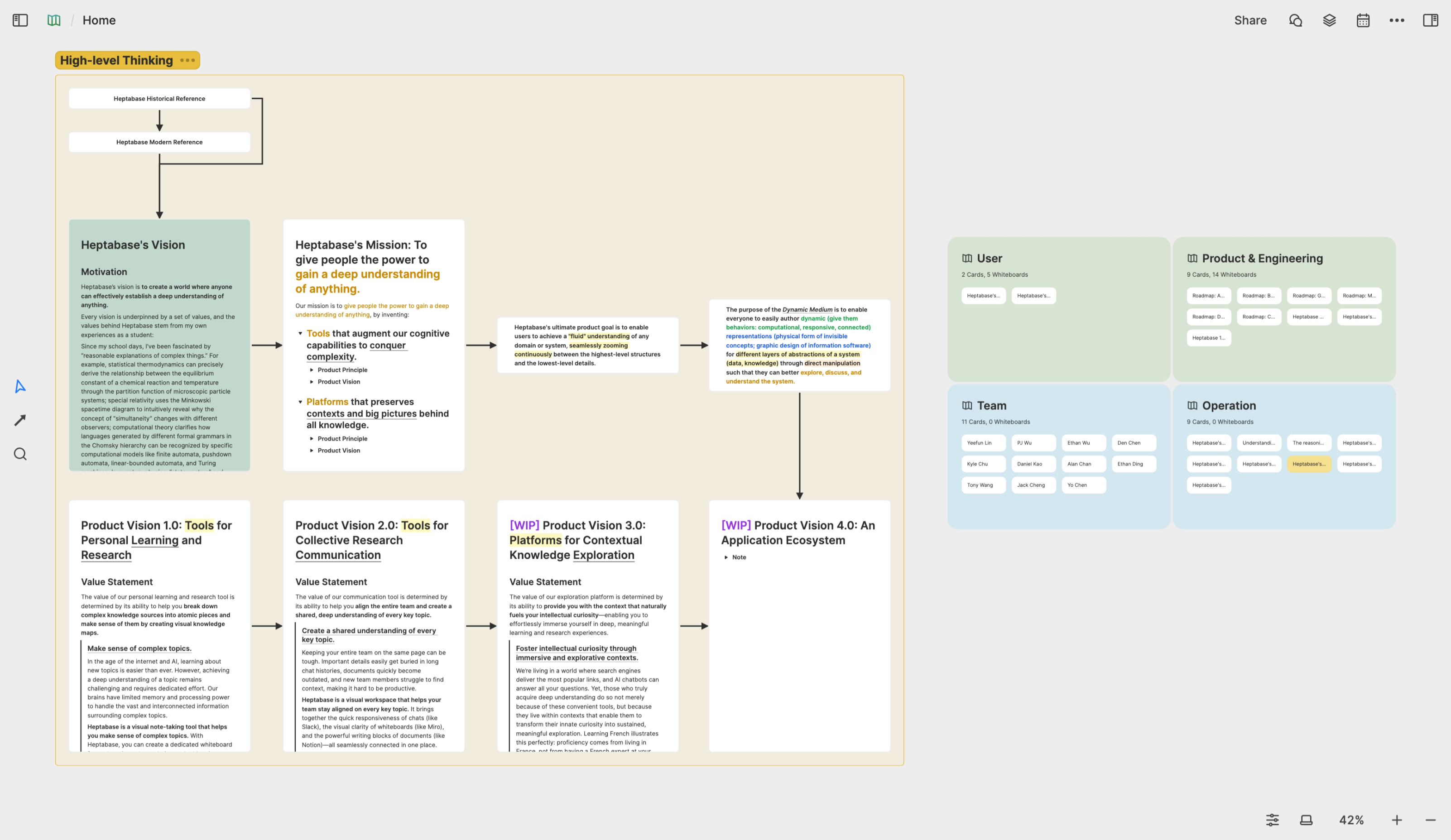Select the Product Vision 2.0 card title

(371, 540)
